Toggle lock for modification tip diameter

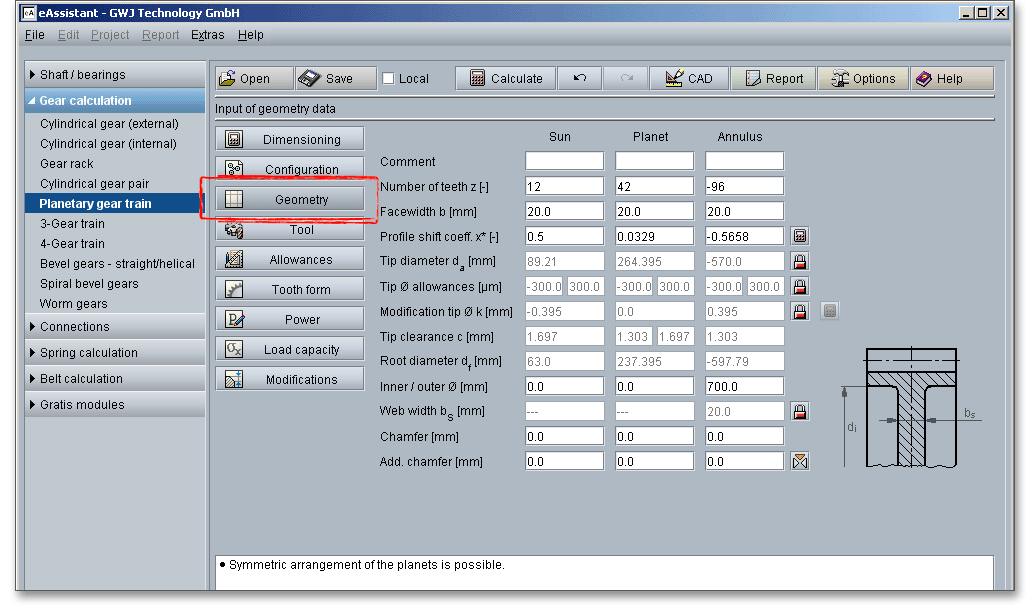pos(799,312)
